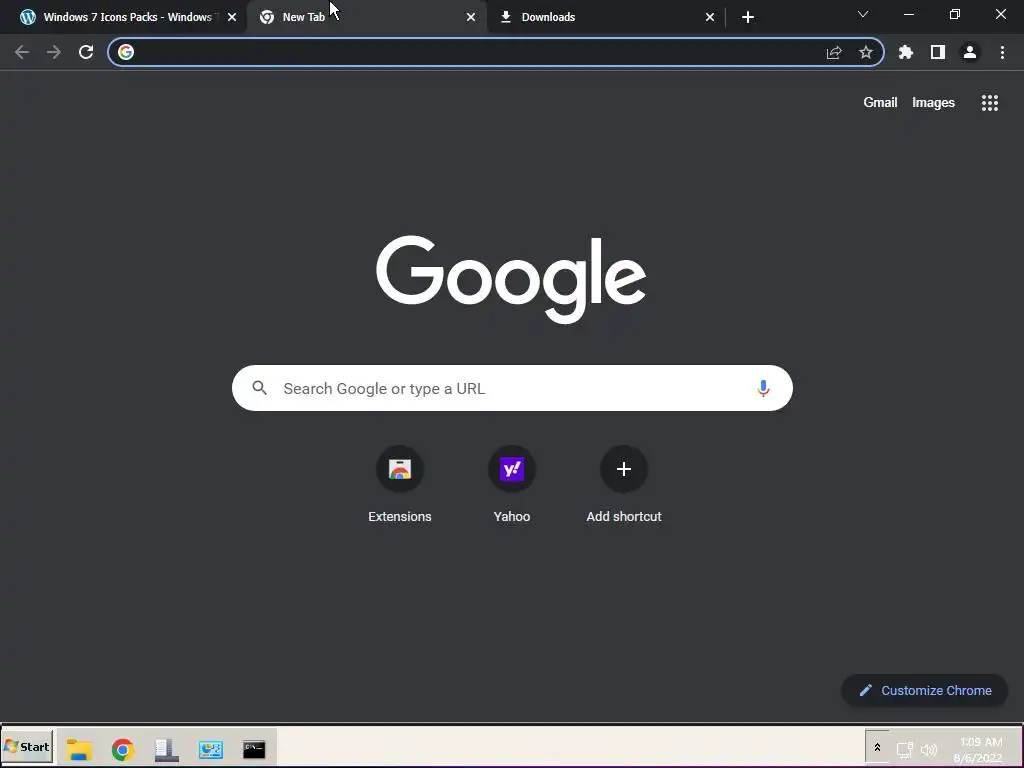
Task: Click the Customize Chrome button
Action: click(925, 690)
